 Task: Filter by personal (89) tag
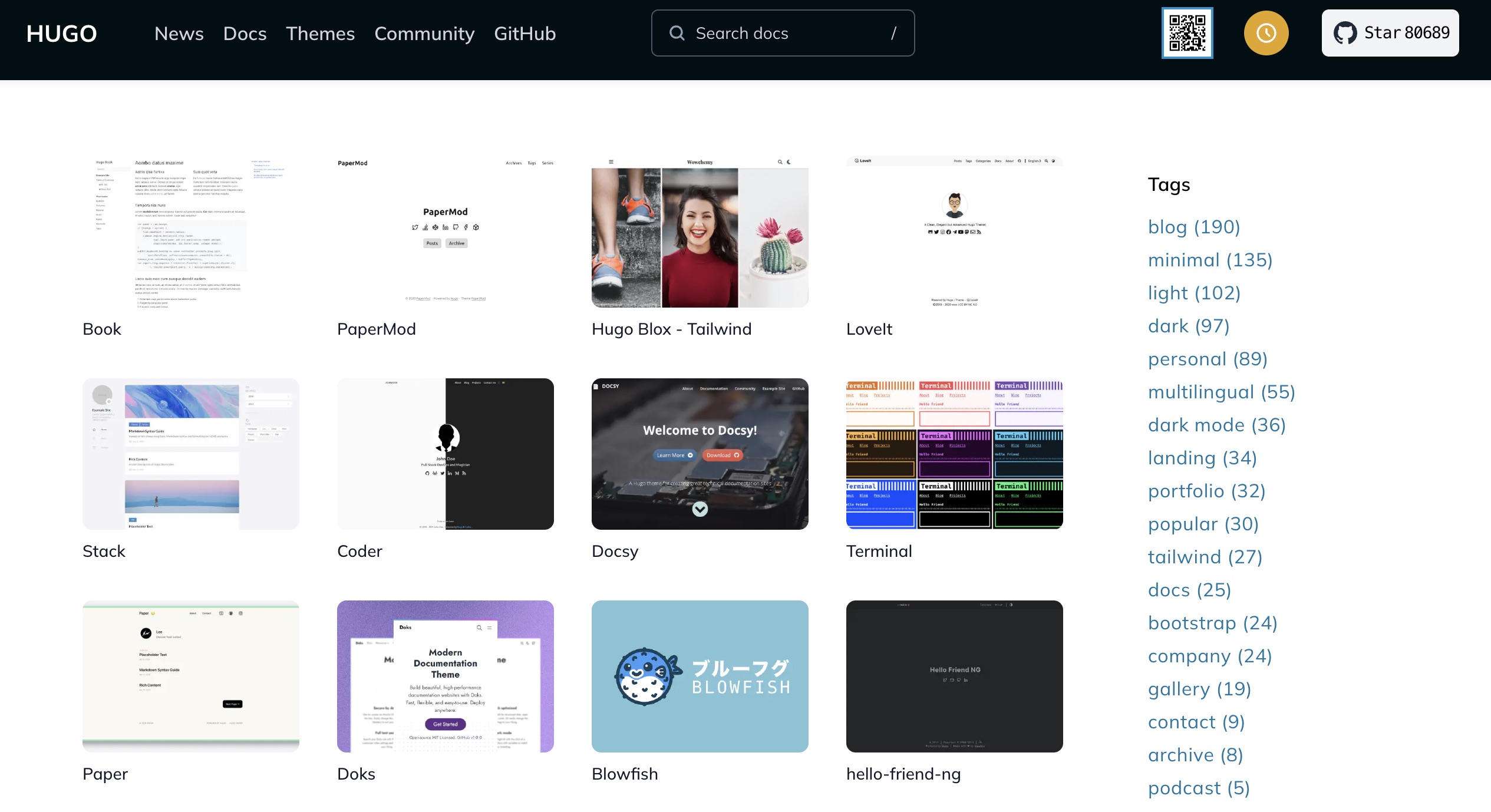click(x=1208, y=359)
